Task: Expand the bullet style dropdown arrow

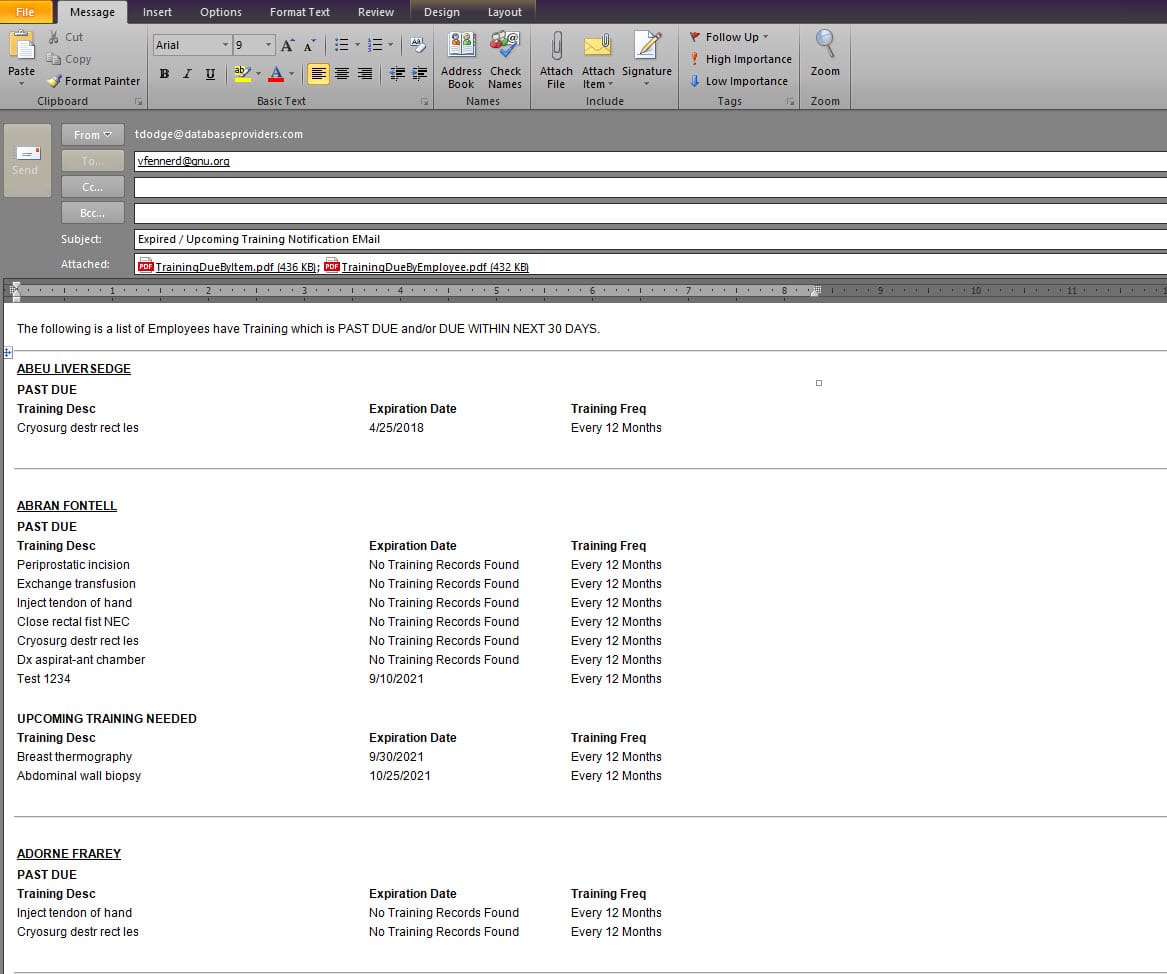Action: (x=357, y=45)
